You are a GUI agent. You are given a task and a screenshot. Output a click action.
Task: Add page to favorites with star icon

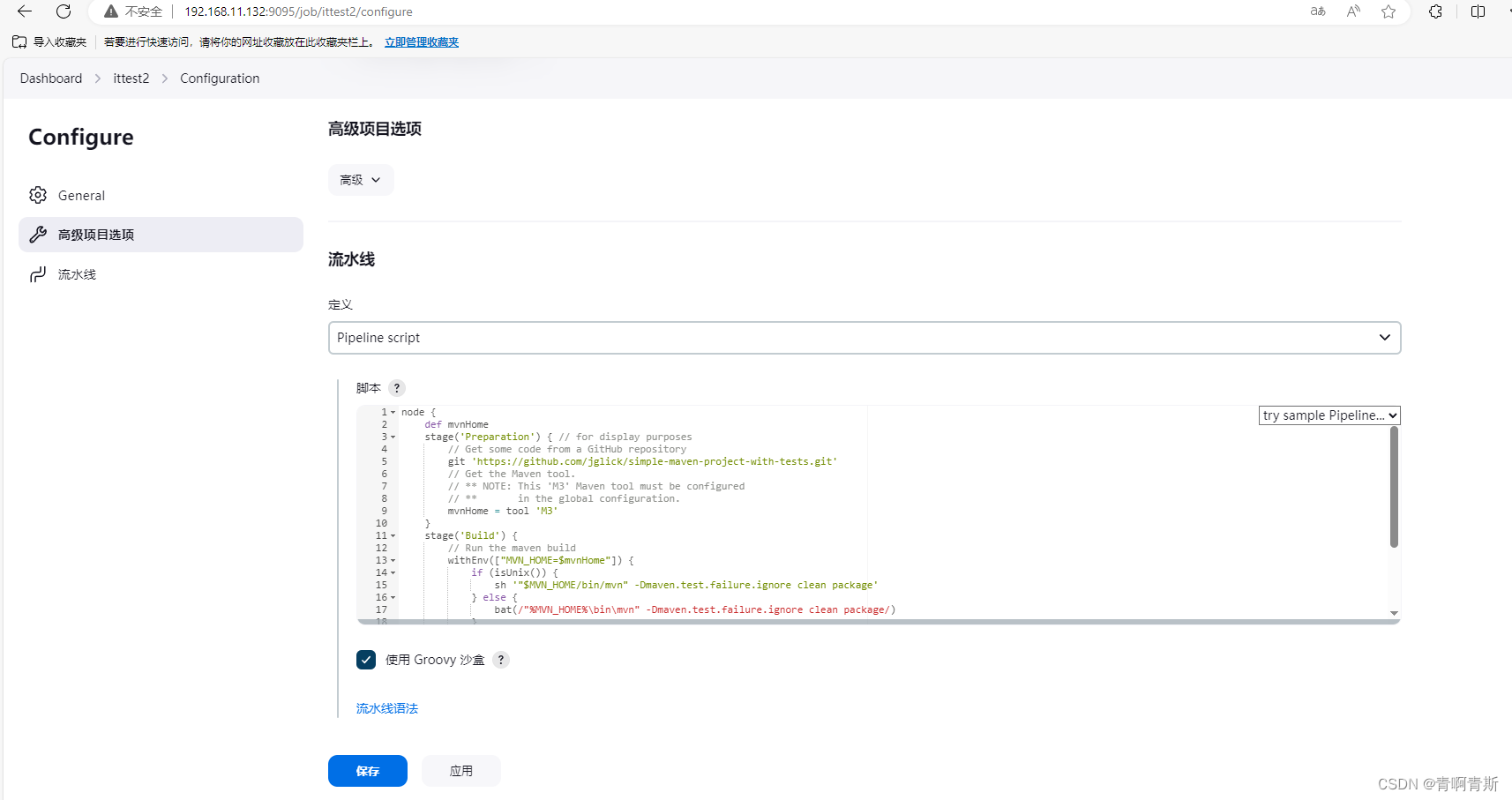pyautogui.click(x=1388, y=11)
